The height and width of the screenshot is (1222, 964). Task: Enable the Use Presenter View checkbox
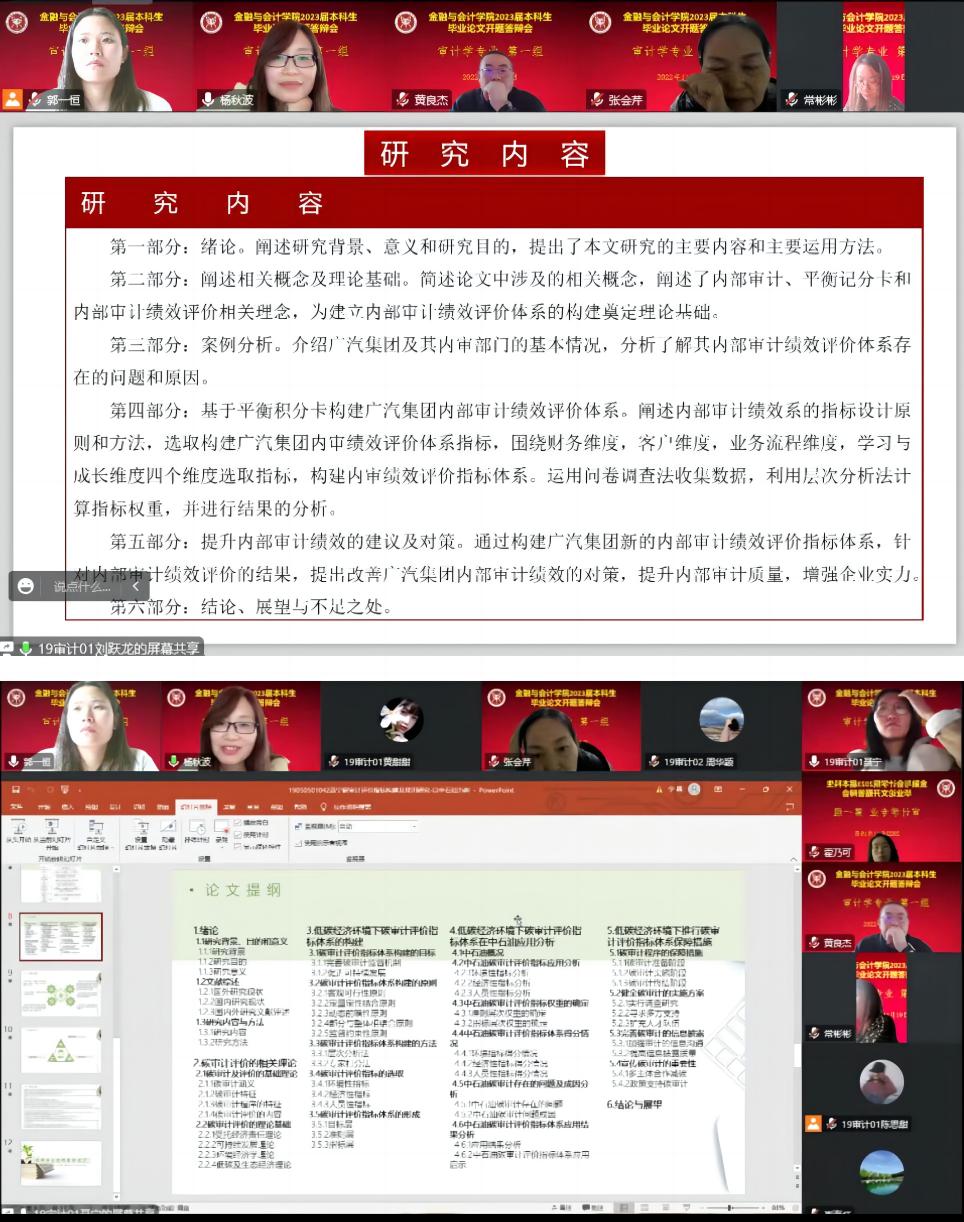298,842
